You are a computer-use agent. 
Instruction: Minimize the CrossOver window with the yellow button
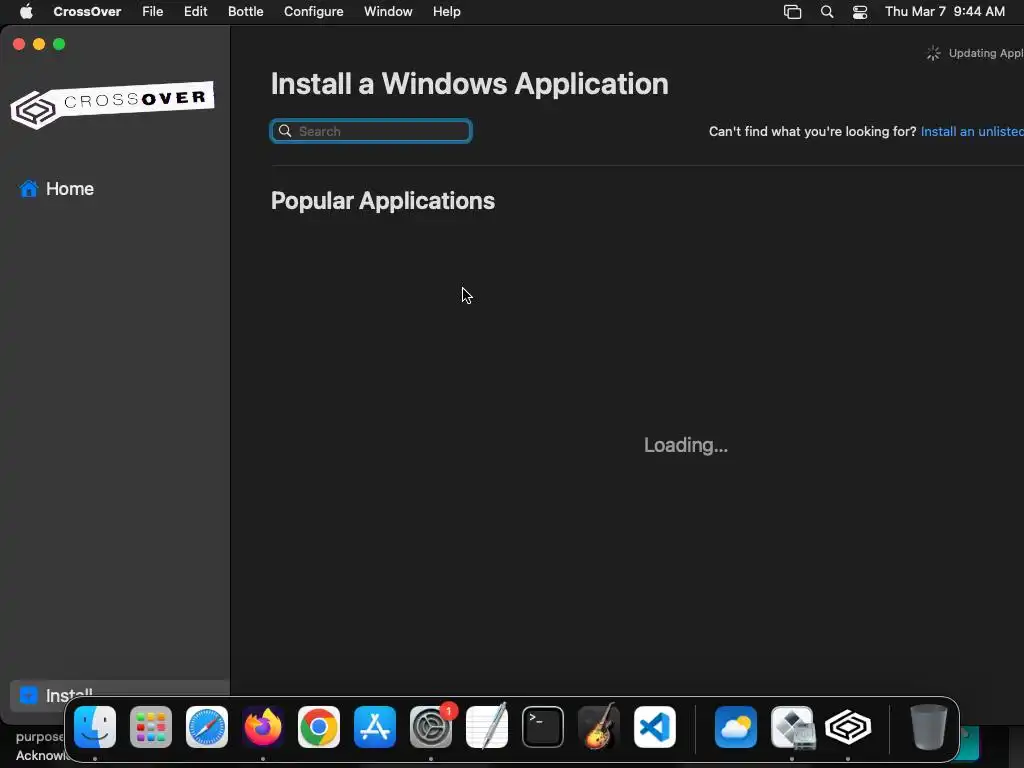pyautogui.click(x=39, y=44)
